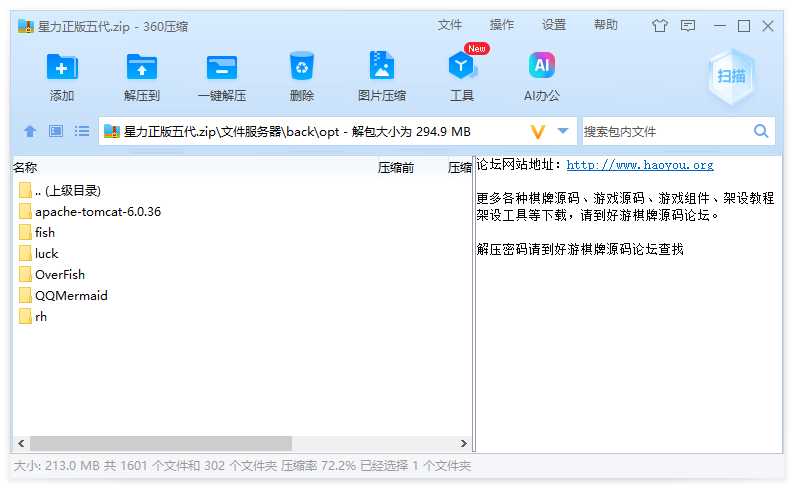Image resolution: width=794 pixels, height=488 pixels.
Task: Click the 一键解压 one-click extract icon
Action: pos(222,67)
